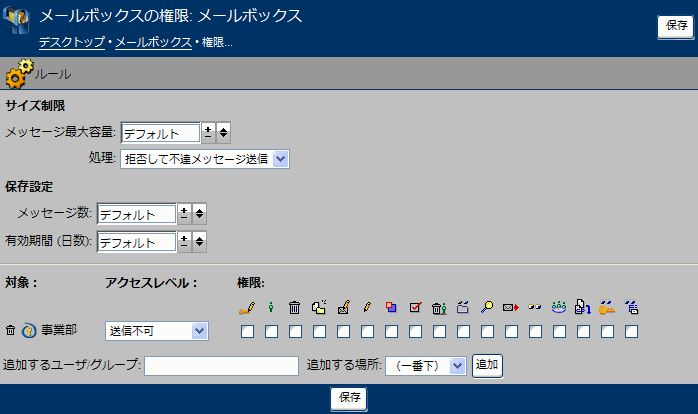Click the glasses permission icon

coord(535,308)
